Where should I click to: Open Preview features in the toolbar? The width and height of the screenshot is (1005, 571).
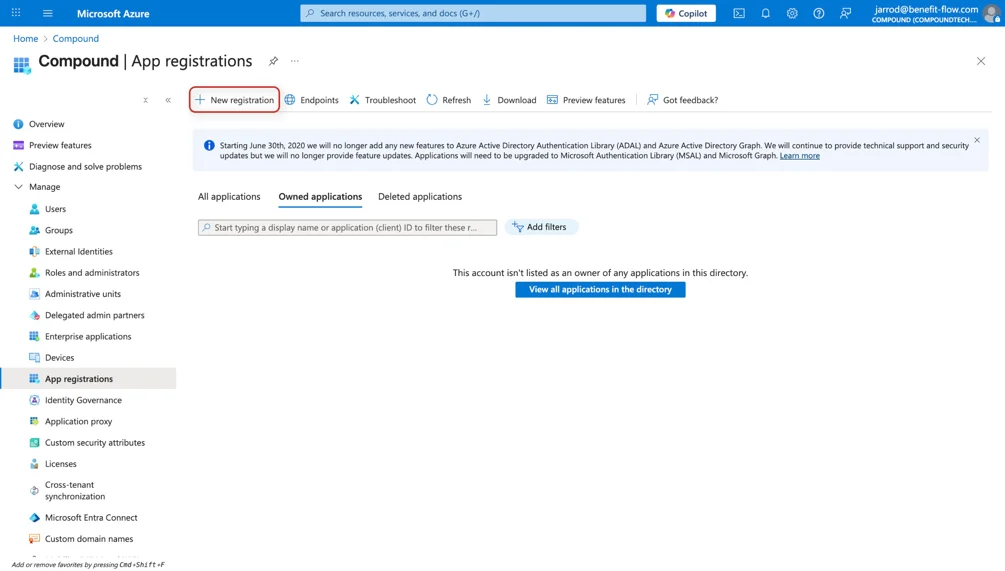[586, 100]
